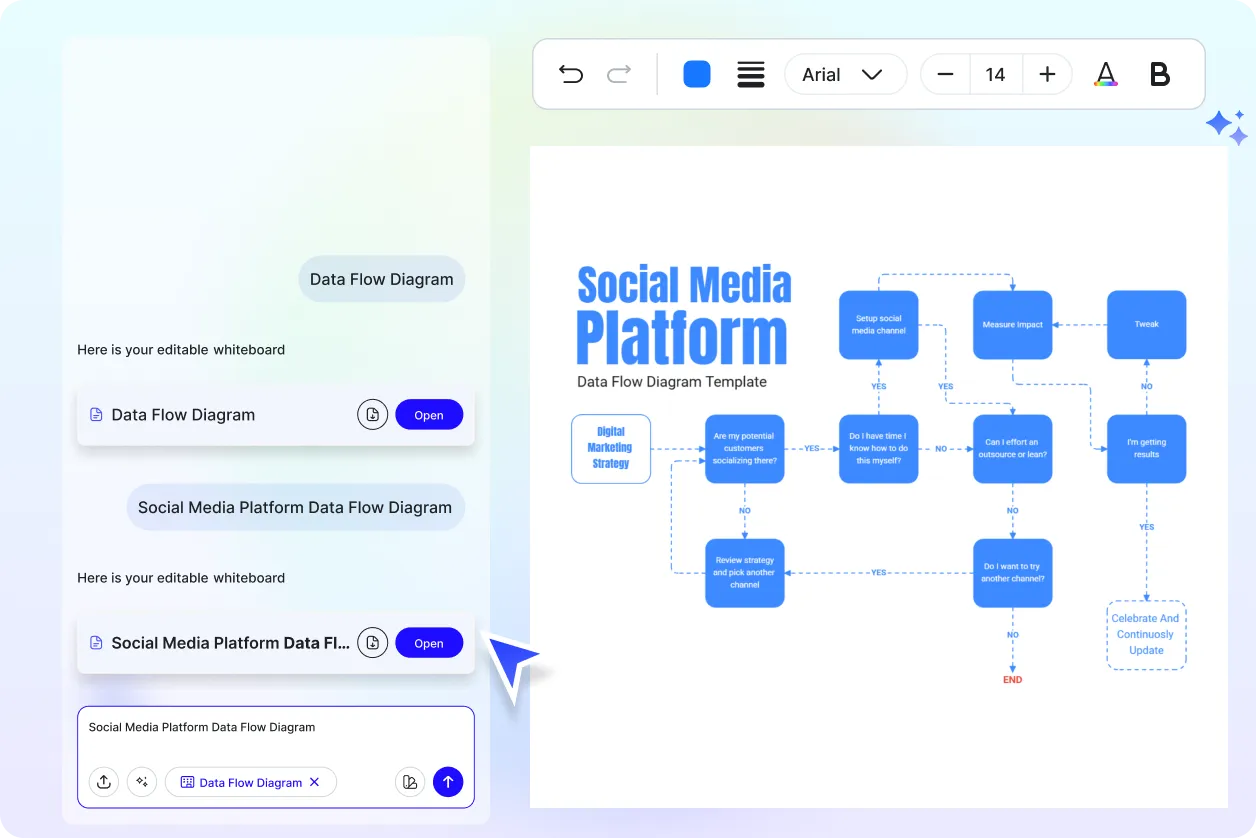Image resolution: width=1256 pixels, height=838 pixels.
Task: Remove the Data Flow Diagram tag
Action: (314, 782)
